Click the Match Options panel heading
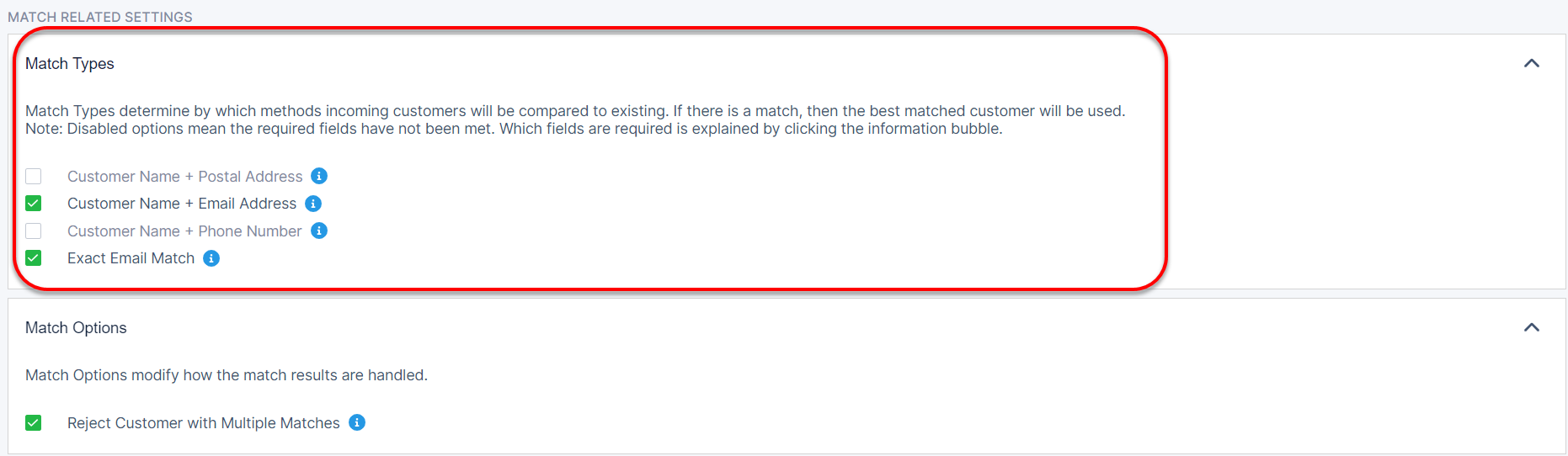 (x=76, y=328)
